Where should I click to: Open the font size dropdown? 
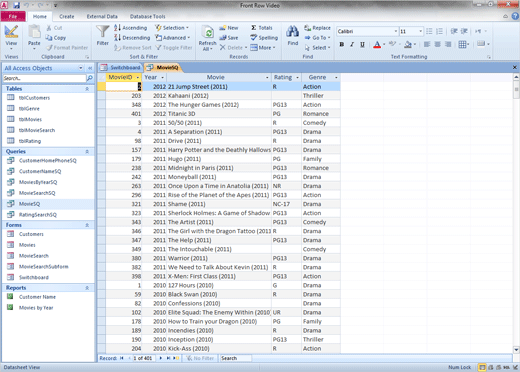point(420,31)
